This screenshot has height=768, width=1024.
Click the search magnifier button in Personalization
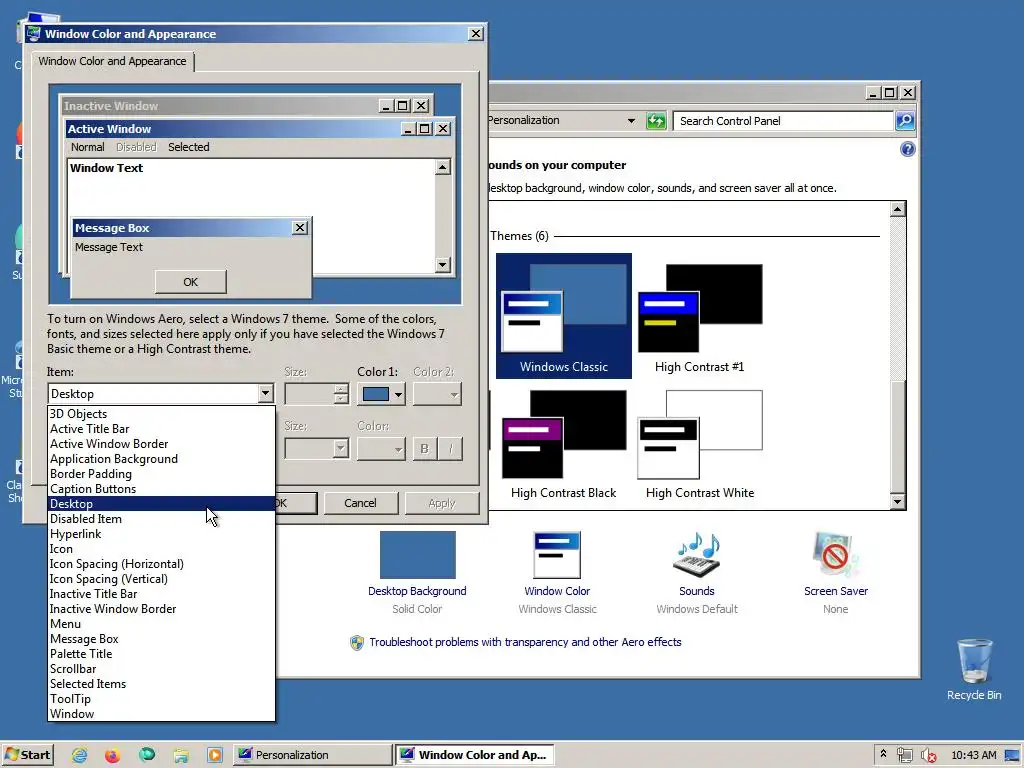pyautogui.click(x=905, y=121)
